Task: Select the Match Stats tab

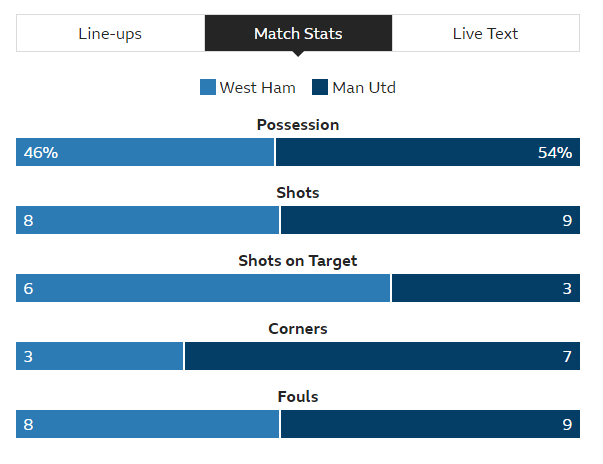Action: tap(298, 34)
